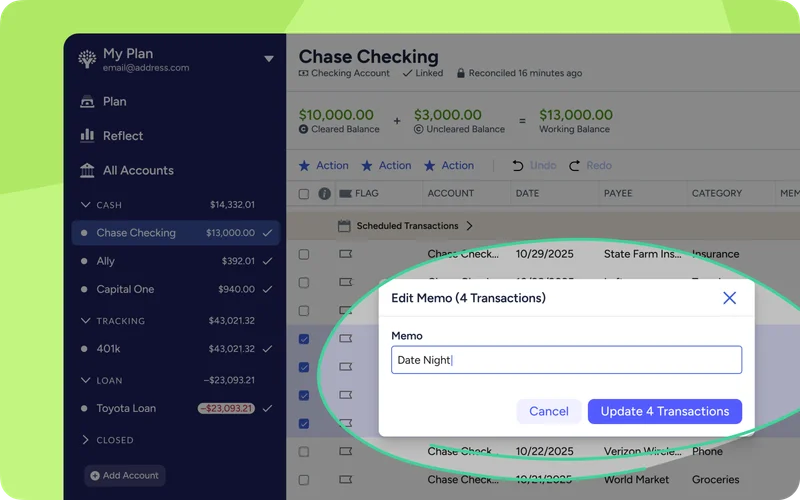The image size is (800, 500).
Task: Sort by the DATE column
Action: [527, 193]
